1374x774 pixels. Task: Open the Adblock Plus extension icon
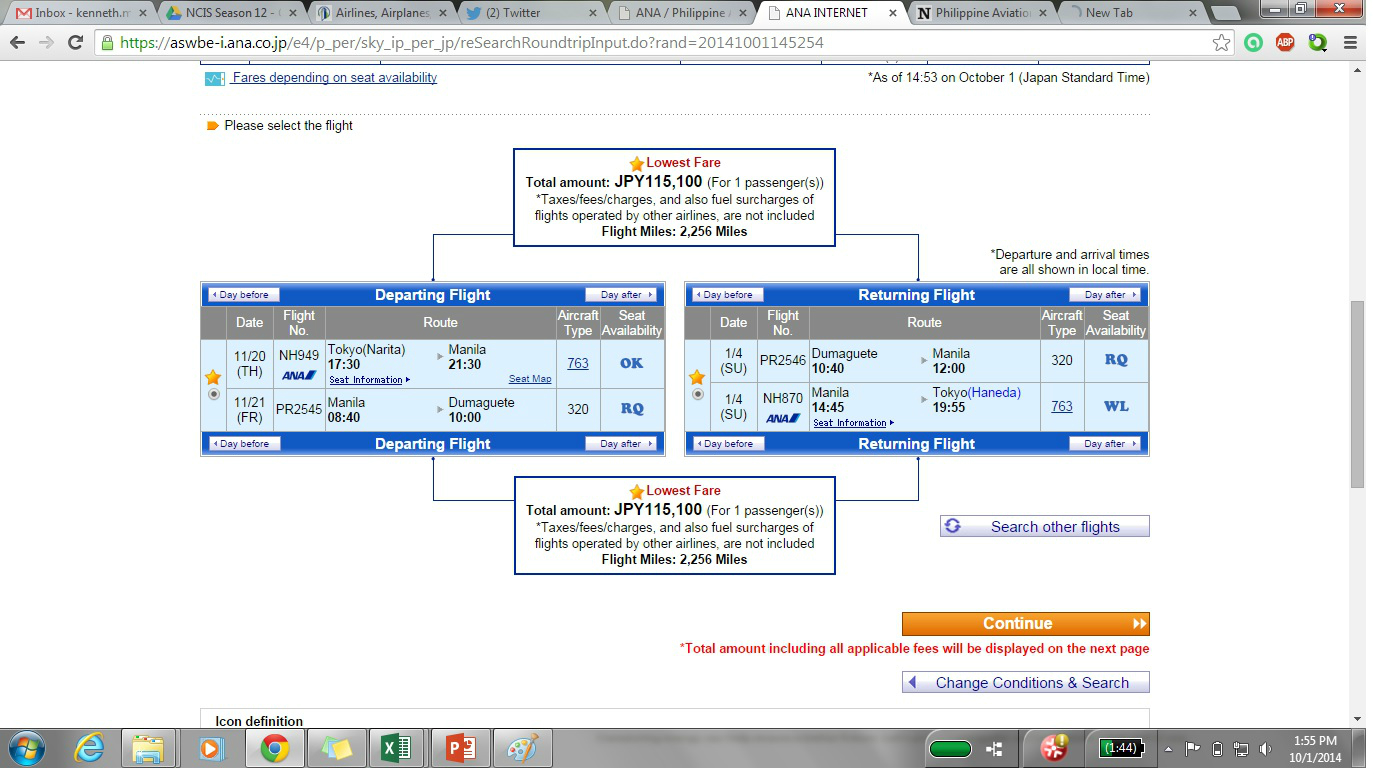[1285, 43]
